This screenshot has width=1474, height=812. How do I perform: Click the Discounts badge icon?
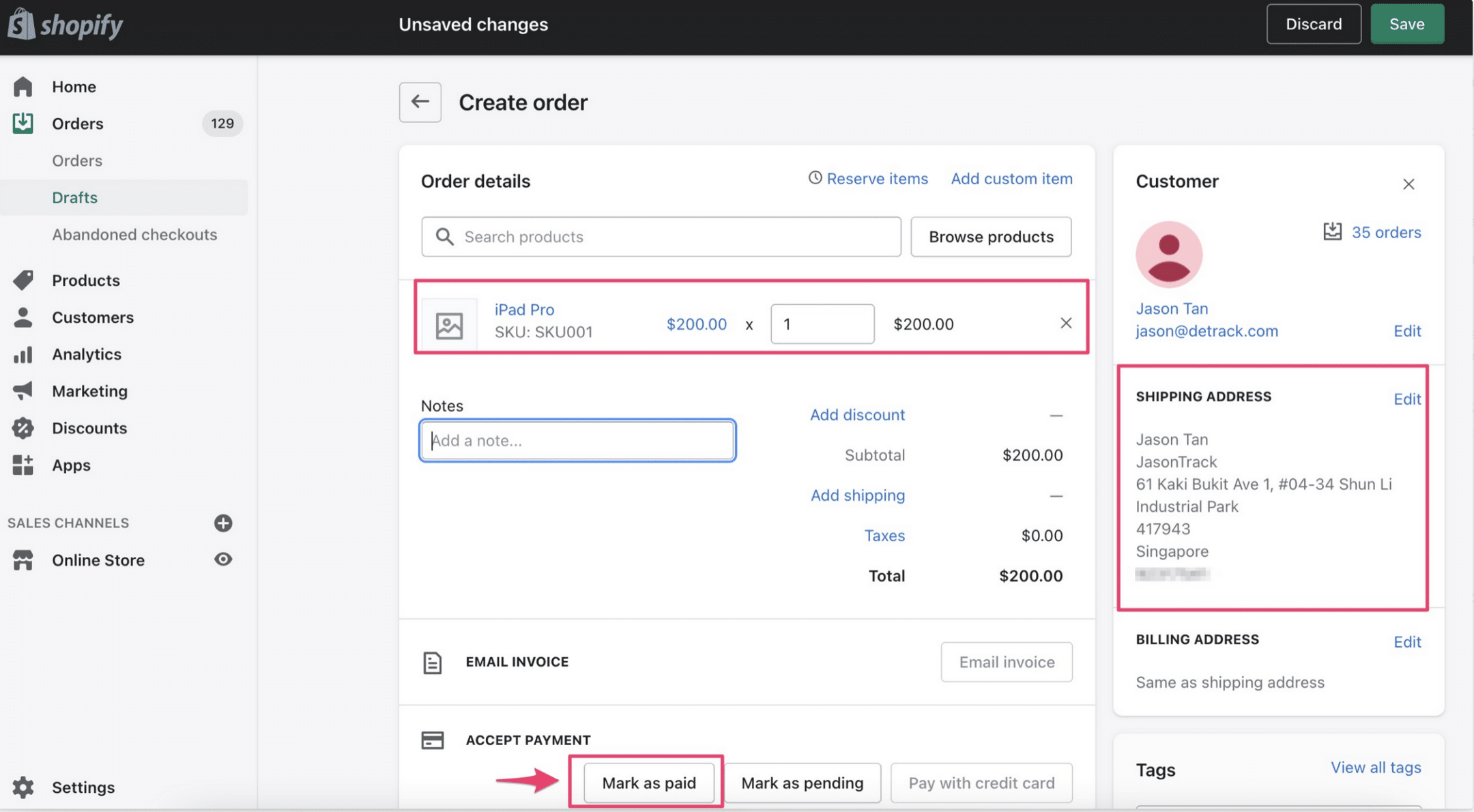[23, 428]
